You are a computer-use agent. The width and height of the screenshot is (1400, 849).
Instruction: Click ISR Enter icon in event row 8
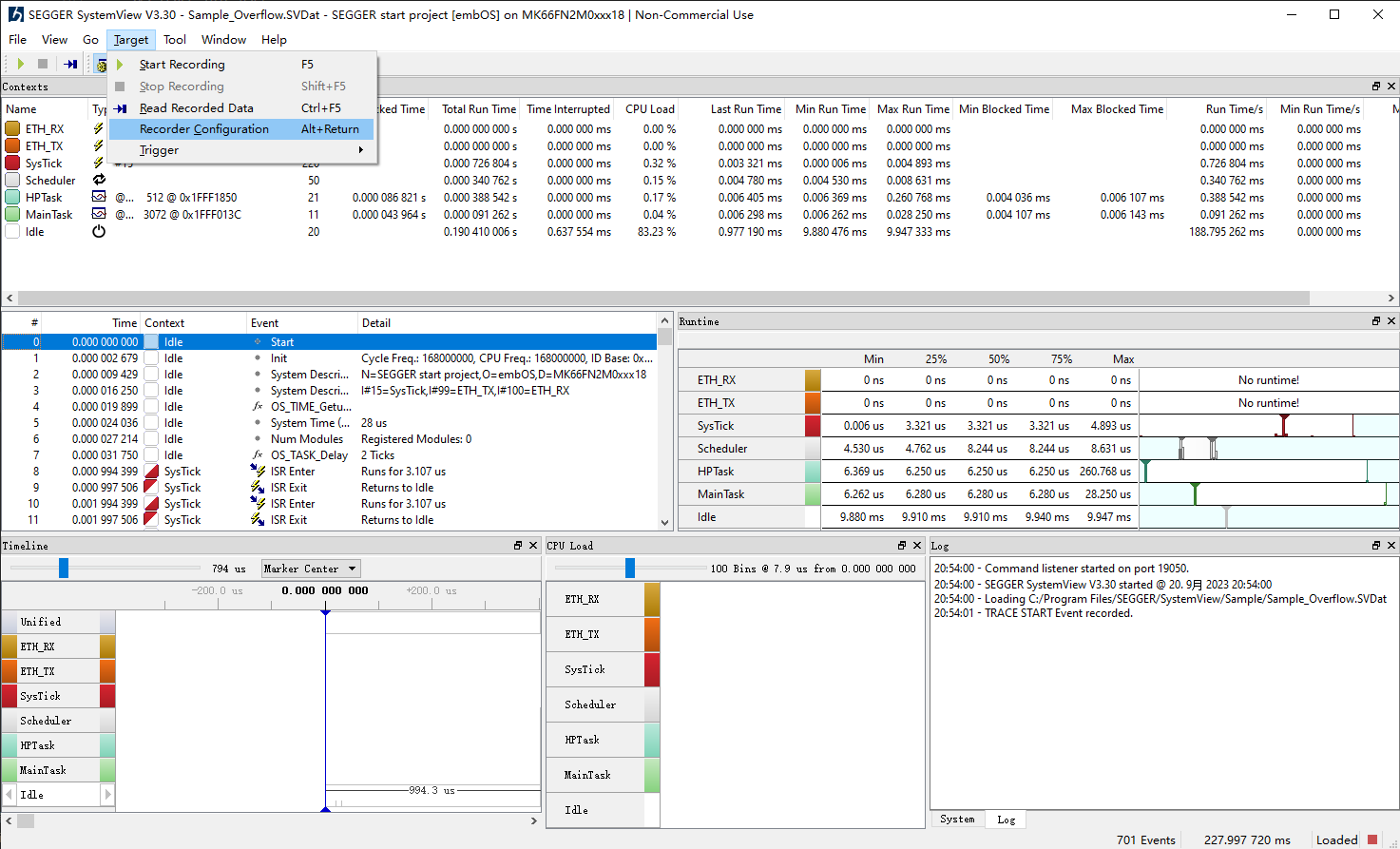coord(258,471)
